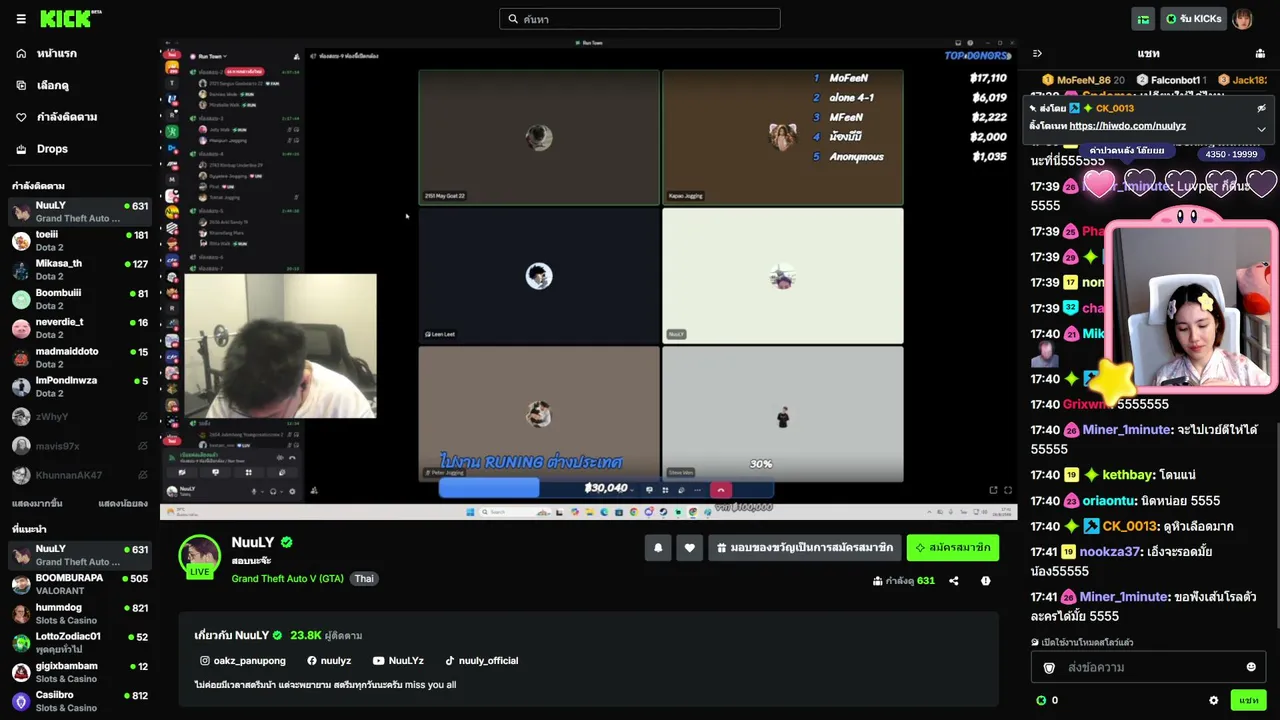This screenshot has width=1280, height=720.
Task: Open offline mavis97x channel
Action: click(x=80, y=445)
